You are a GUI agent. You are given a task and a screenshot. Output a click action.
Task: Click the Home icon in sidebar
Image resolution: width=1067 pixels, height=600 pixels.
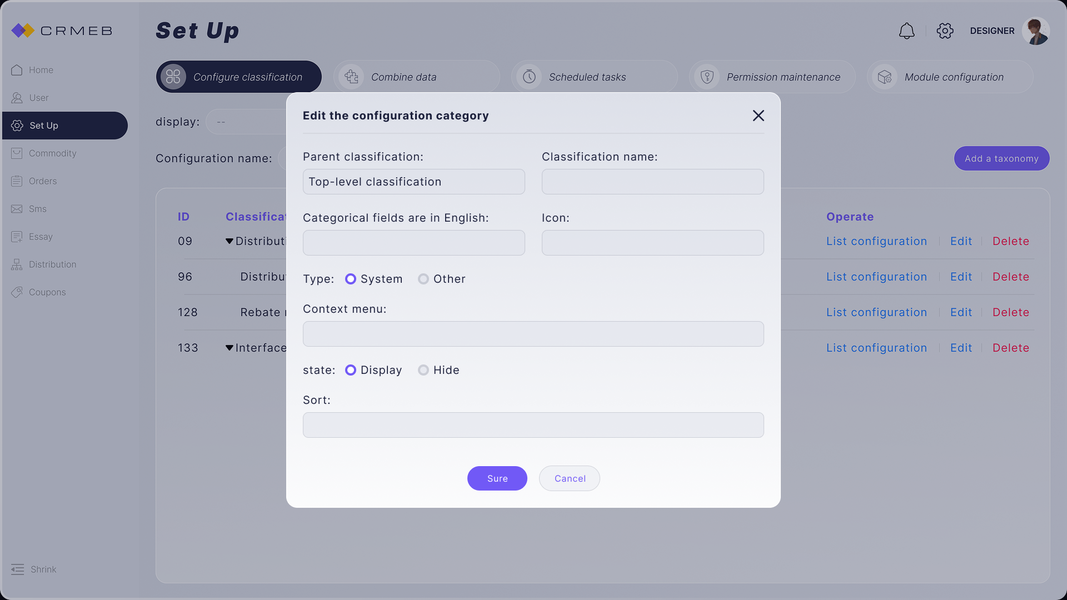click(x=17, y=70)
